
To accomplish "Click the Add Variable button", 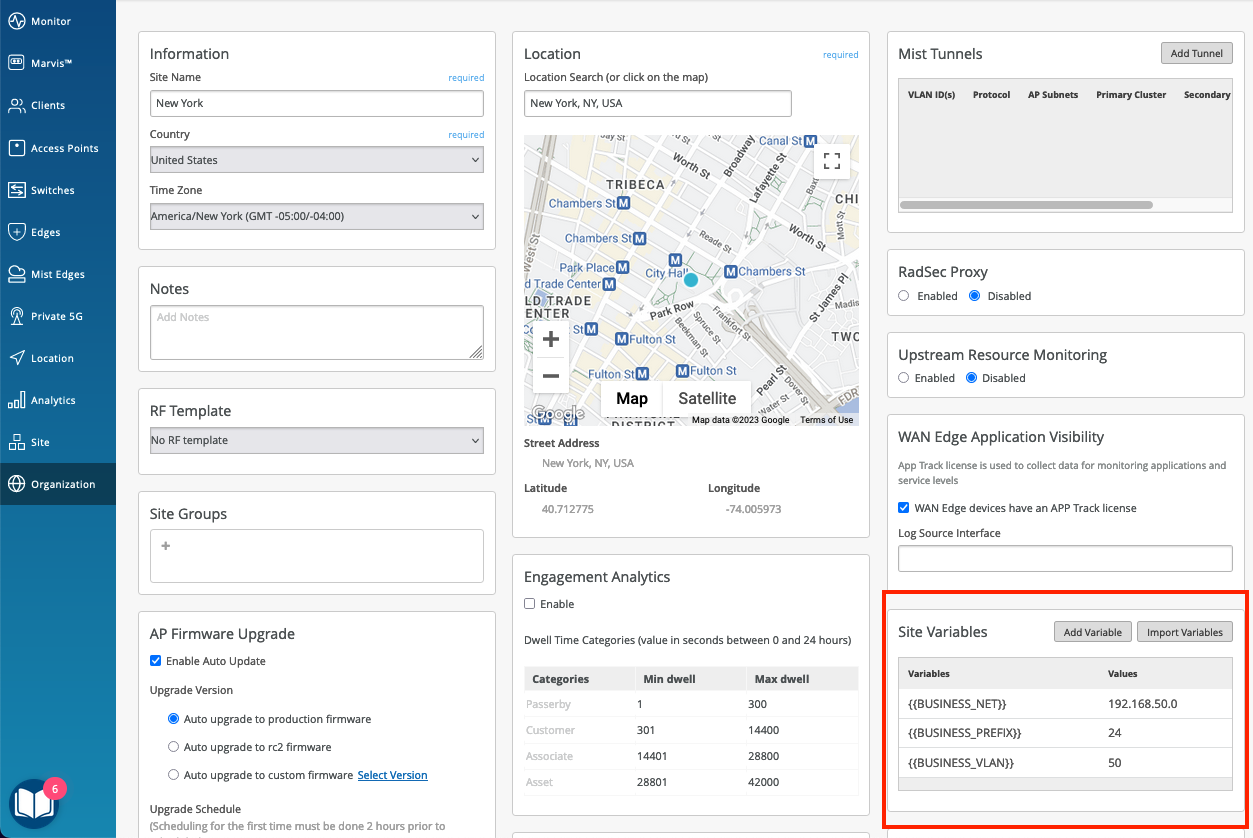I will (1092, 632).
